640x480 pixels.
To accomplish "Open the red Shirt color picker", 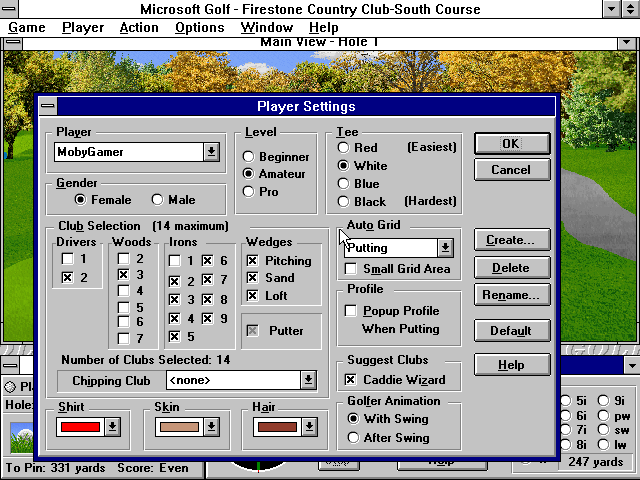I will (112, 427).
